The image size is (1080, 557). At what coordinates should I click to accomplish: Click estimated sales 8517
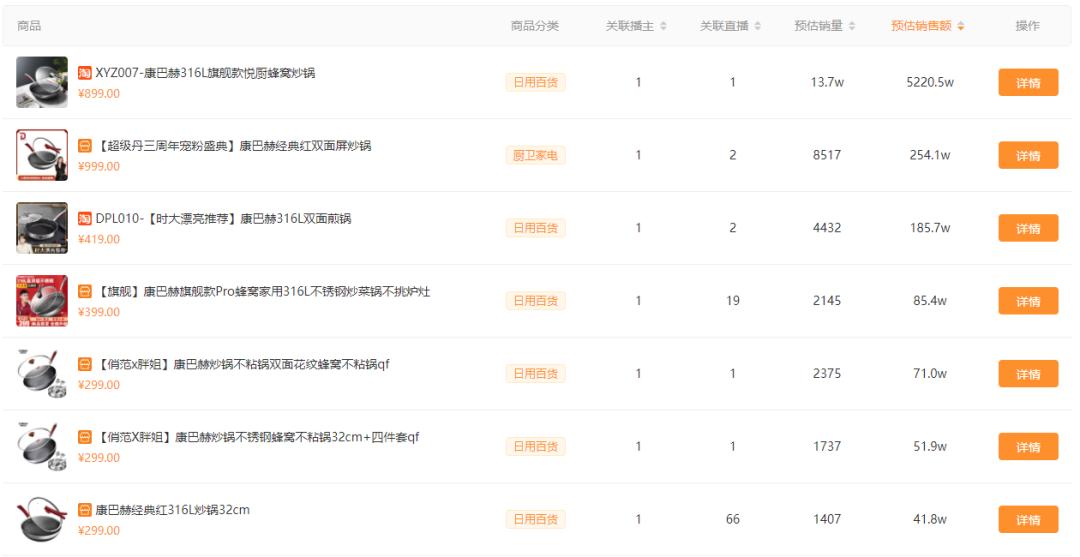coord(827,156)
